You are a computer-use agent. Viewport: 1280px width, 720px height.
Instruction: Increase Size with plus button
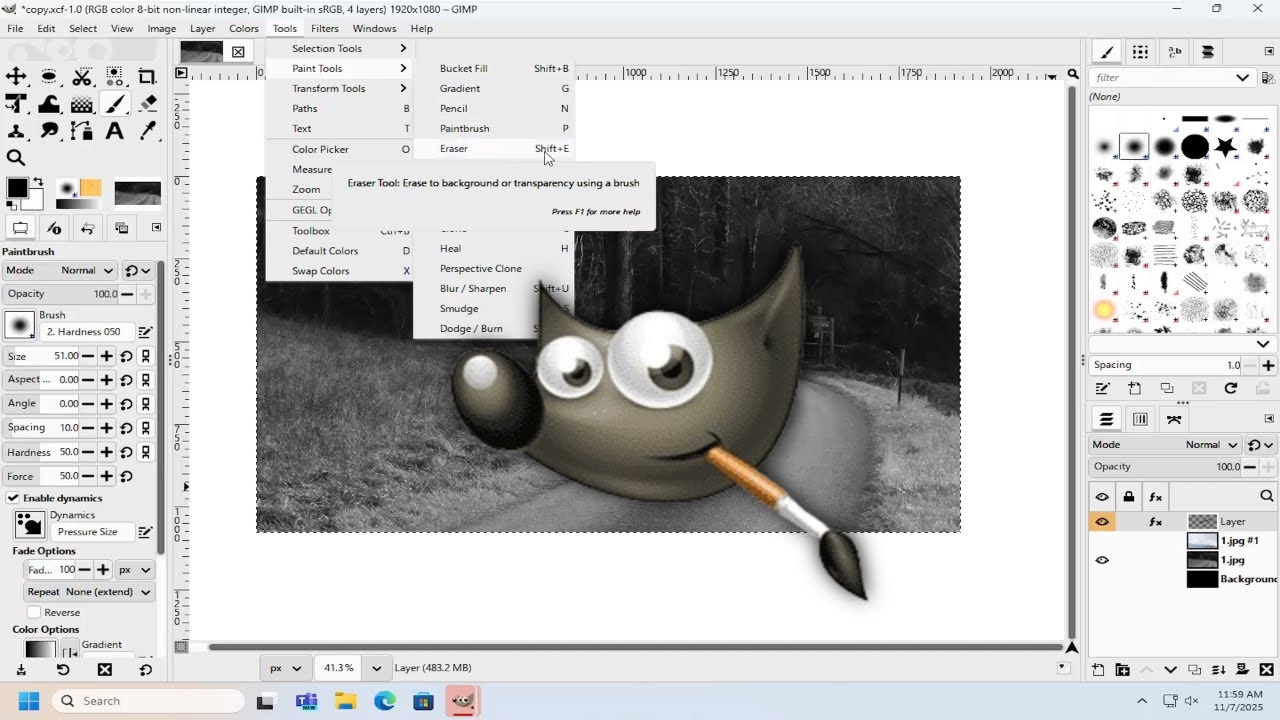pyautogui.click(x=107, y=356)
